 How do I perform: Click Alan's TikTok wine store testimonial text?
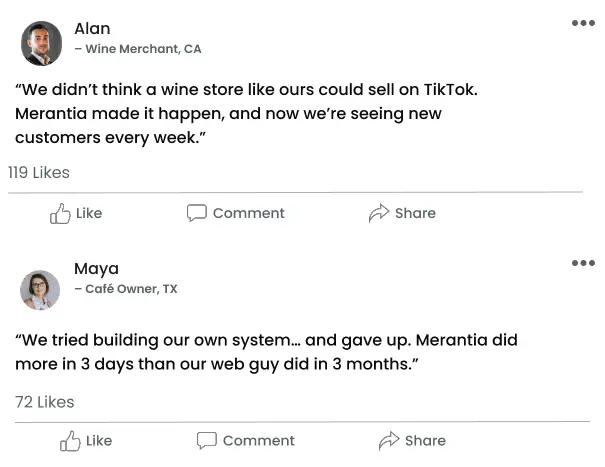(x=246, y=113)
